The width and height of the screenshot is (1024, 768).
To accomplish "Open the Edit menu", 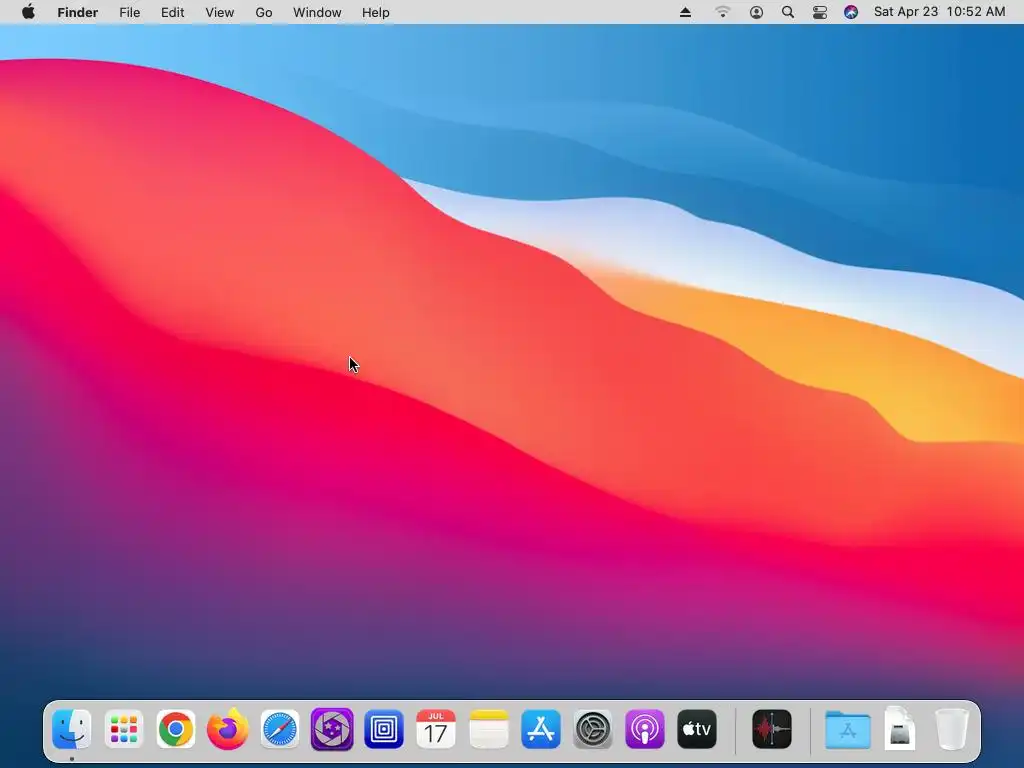I will [172, 12].
